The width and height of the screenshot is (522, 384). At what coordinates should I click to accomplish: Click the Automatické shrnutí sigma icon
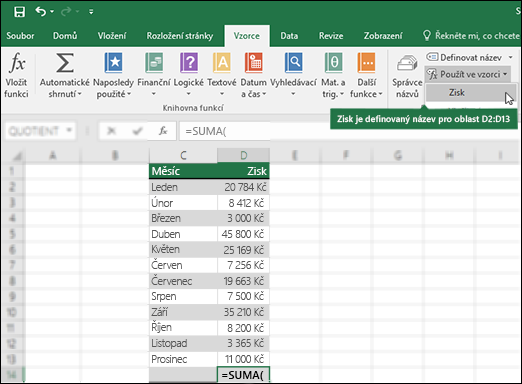click(x=65, y=62)
